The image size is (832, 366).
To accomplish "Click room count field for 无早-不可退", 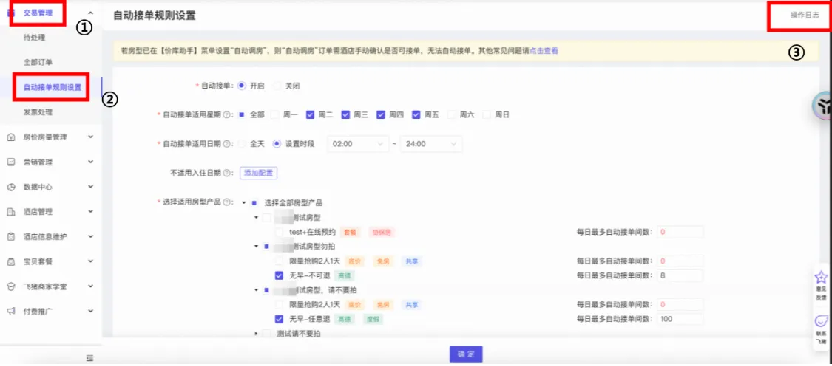I will (x=680, y=276).
